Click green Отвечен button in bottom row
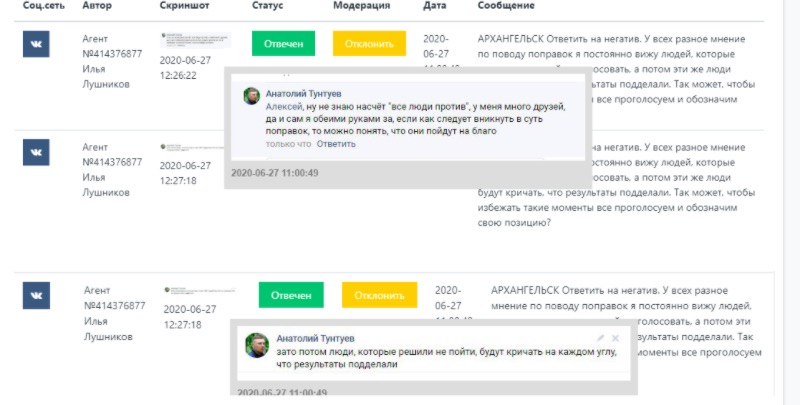Image resolution: width=800 pixels, height=405 pixels. pyautogui.click(x=291, y=295)
